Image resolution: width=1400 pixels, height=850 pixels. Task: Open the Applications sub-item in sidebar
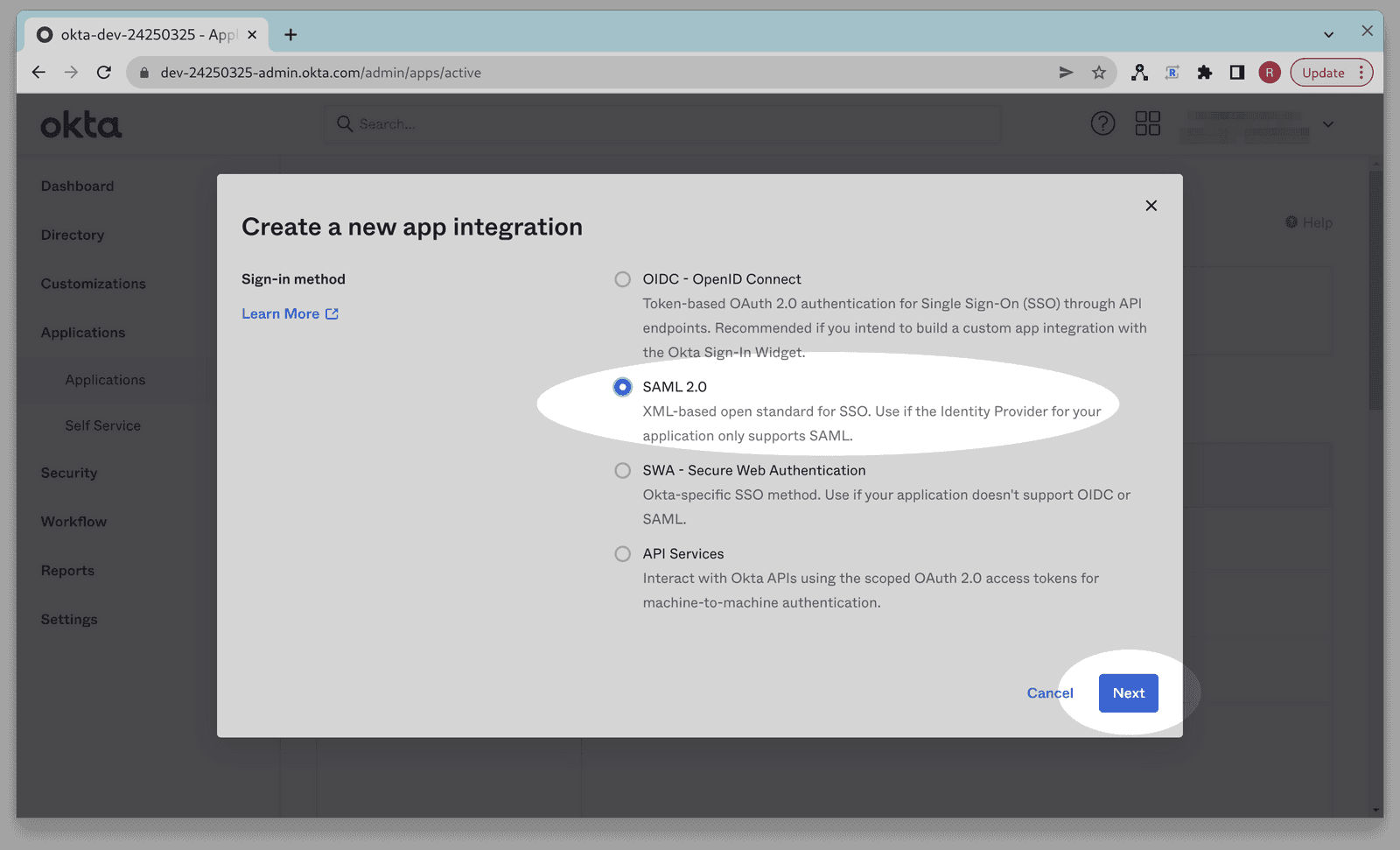(x=105, y=380)
